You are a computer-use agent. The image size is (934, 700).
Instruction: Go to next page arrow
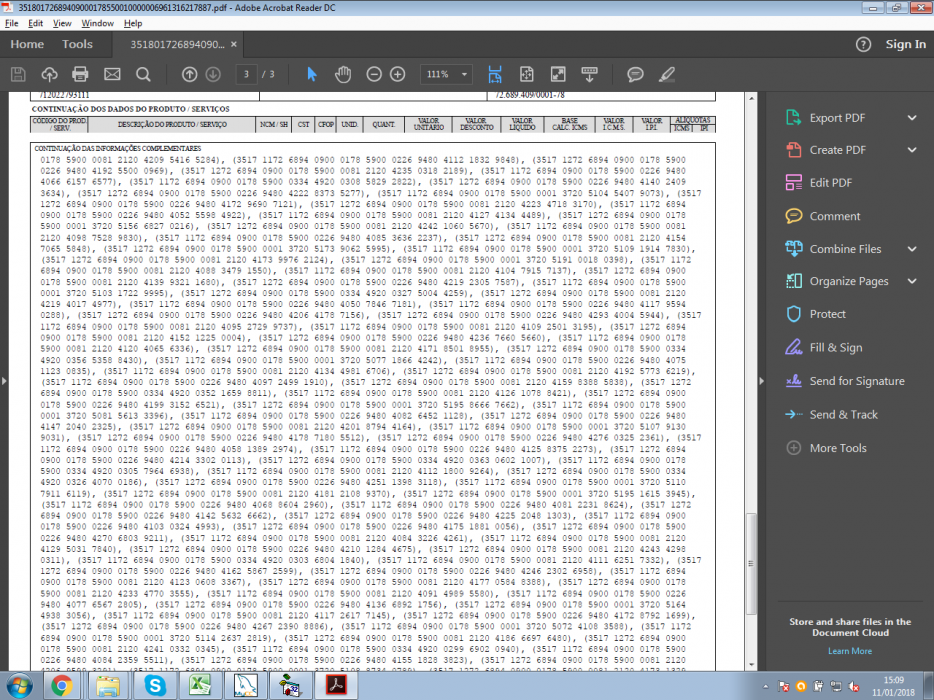(213, 74)
